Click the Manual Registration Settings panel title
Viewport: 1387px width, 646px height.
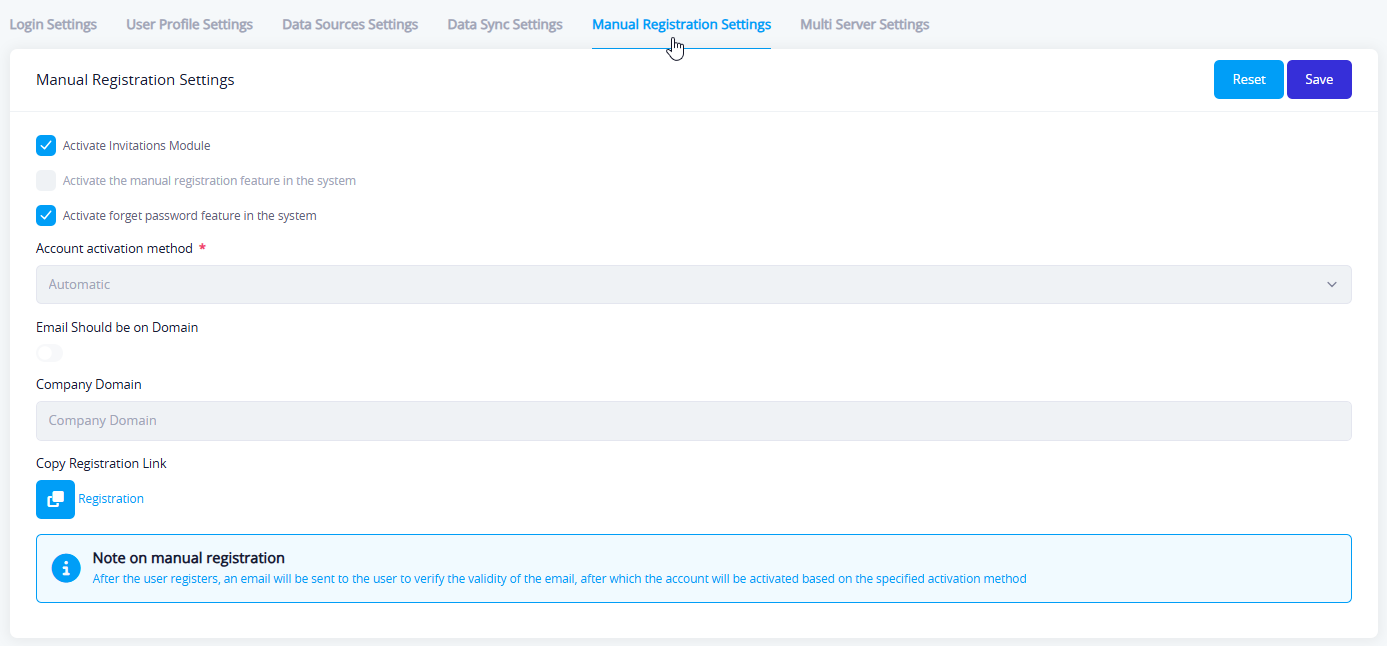pyautogui.click(x=135, y=80)
